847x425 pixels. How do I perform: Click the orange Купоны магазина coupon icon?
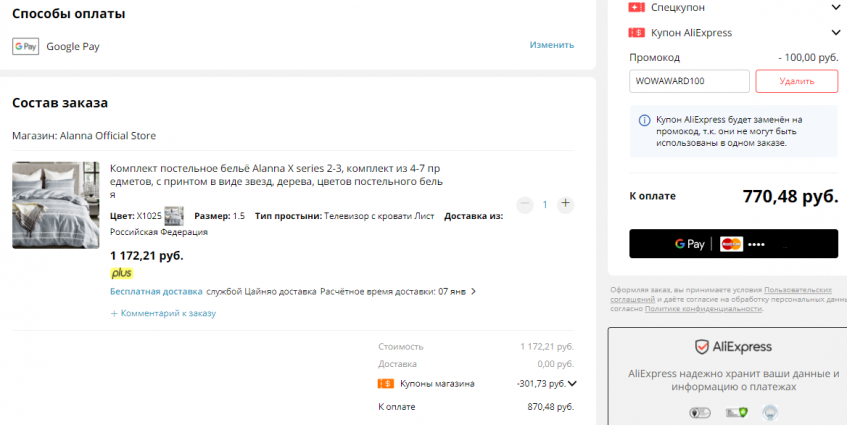click(385, 383)
